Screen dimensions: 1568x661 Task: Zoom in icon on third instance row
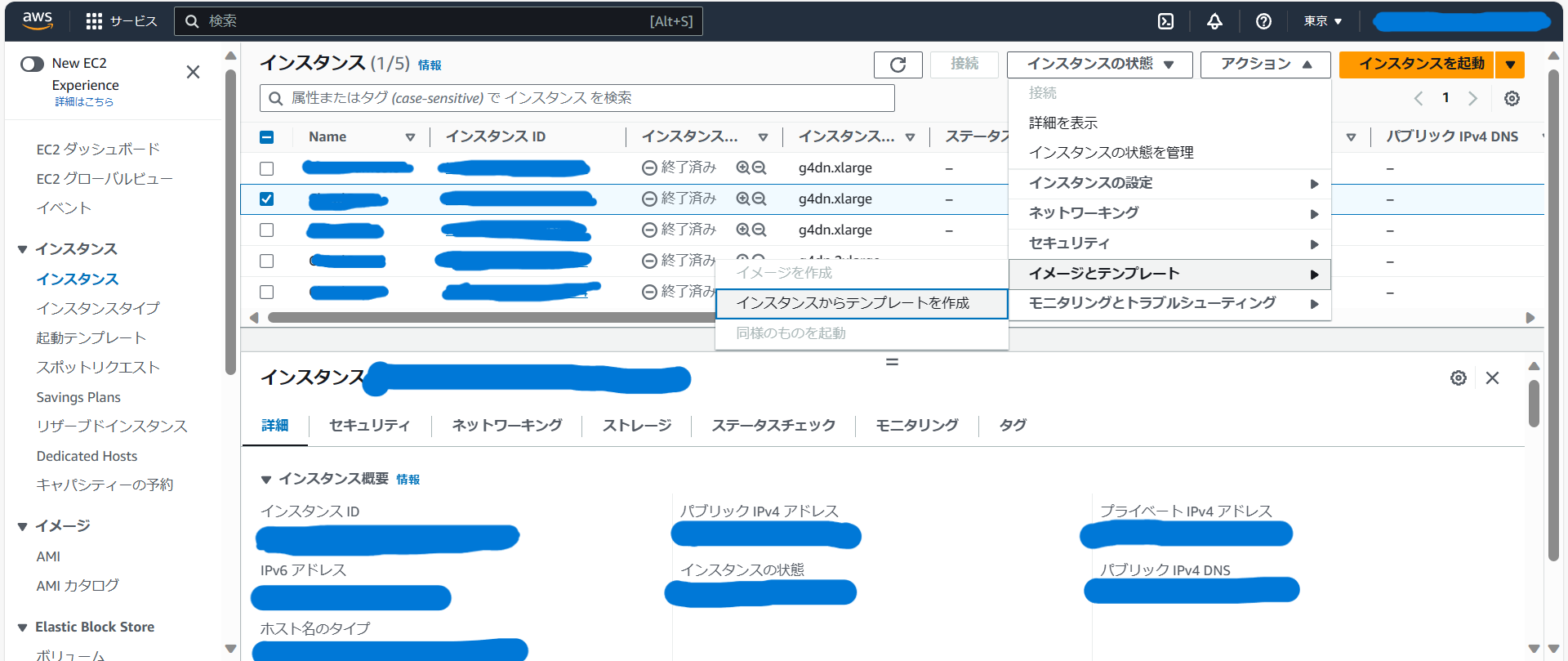742,230
